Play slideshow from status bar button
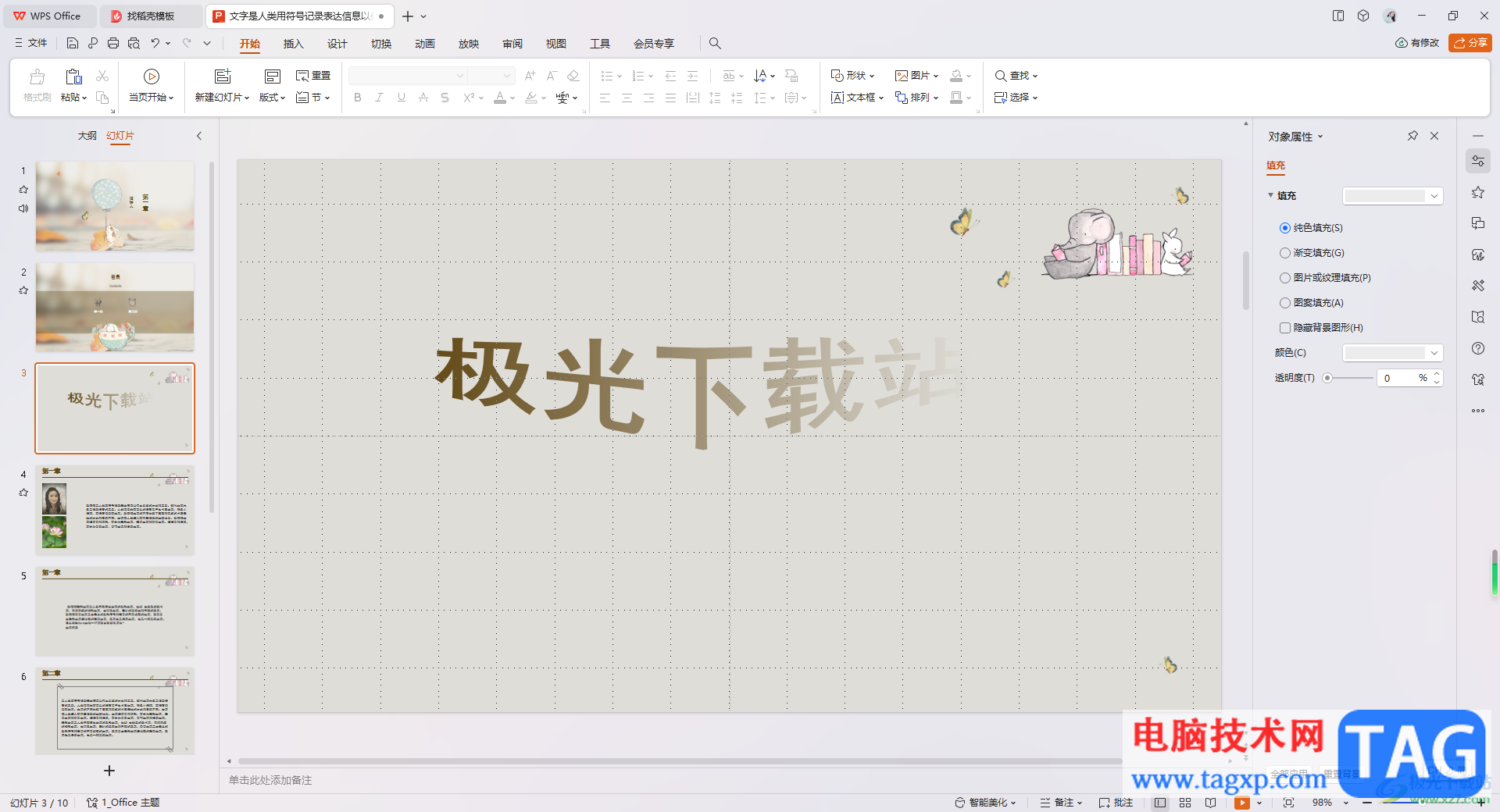Image resolution: width=1500 pixels, height=812 pixels. click(x=1242, y=803)
